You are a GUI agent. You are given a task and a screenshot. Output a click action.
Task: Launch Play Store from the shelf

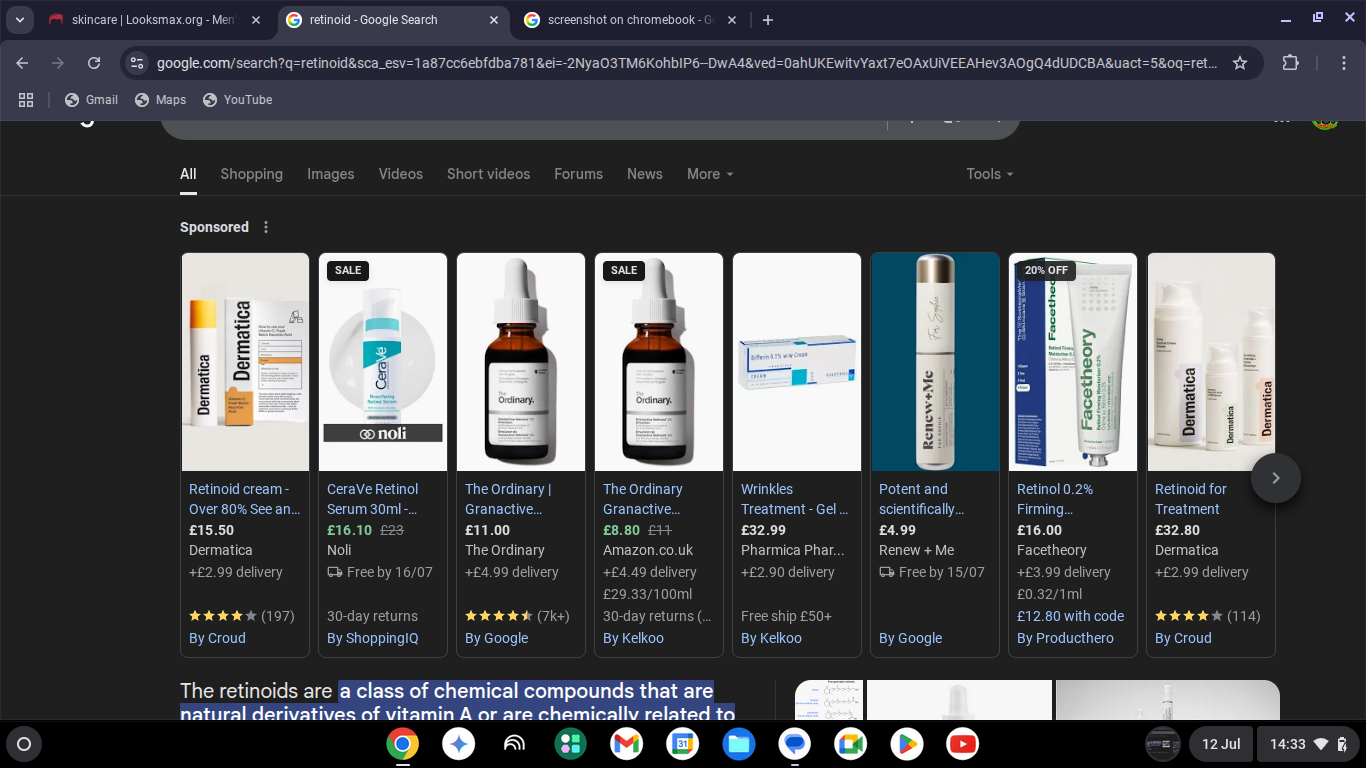(907, 744)
